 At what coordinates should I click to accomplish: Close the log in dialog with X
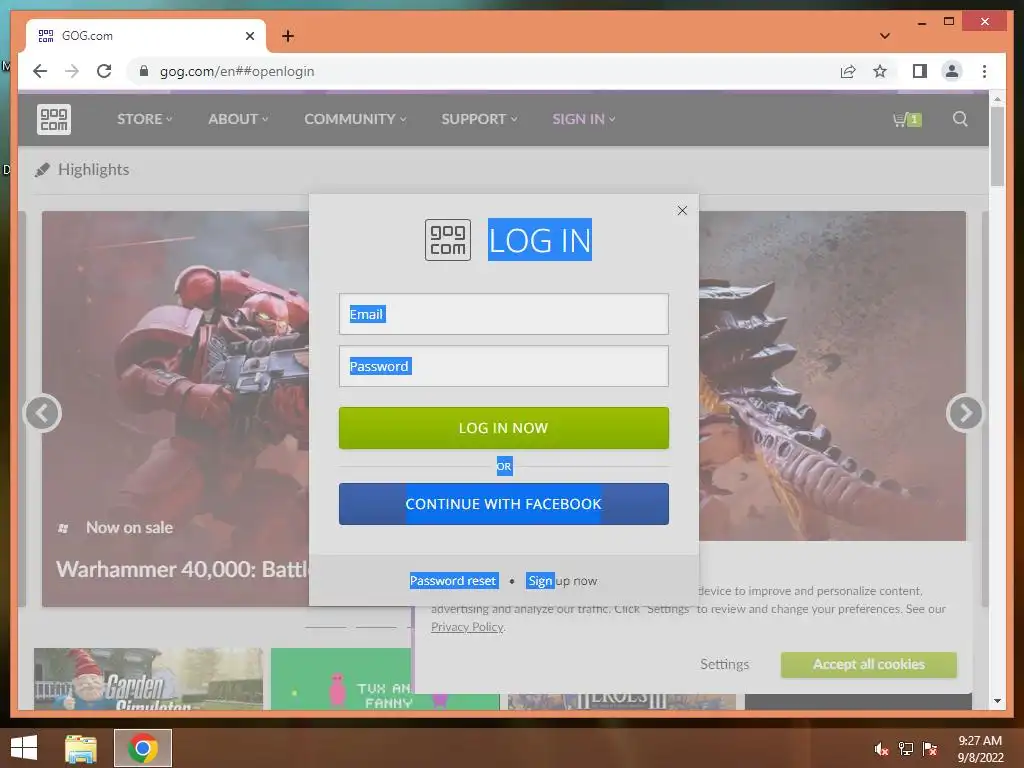coord(682,210)
